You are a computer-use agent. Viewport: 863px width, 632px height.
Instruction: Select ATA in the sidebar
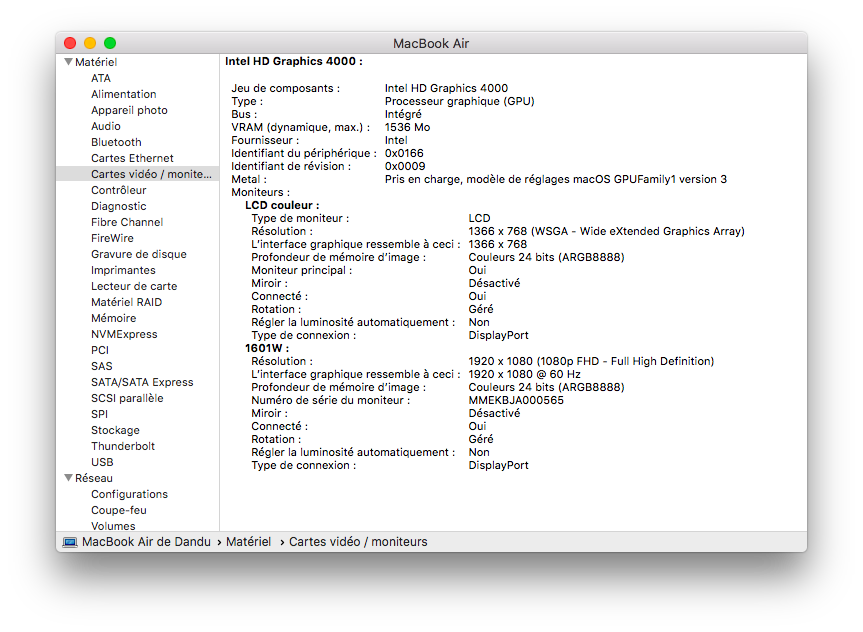coord(101,78)
